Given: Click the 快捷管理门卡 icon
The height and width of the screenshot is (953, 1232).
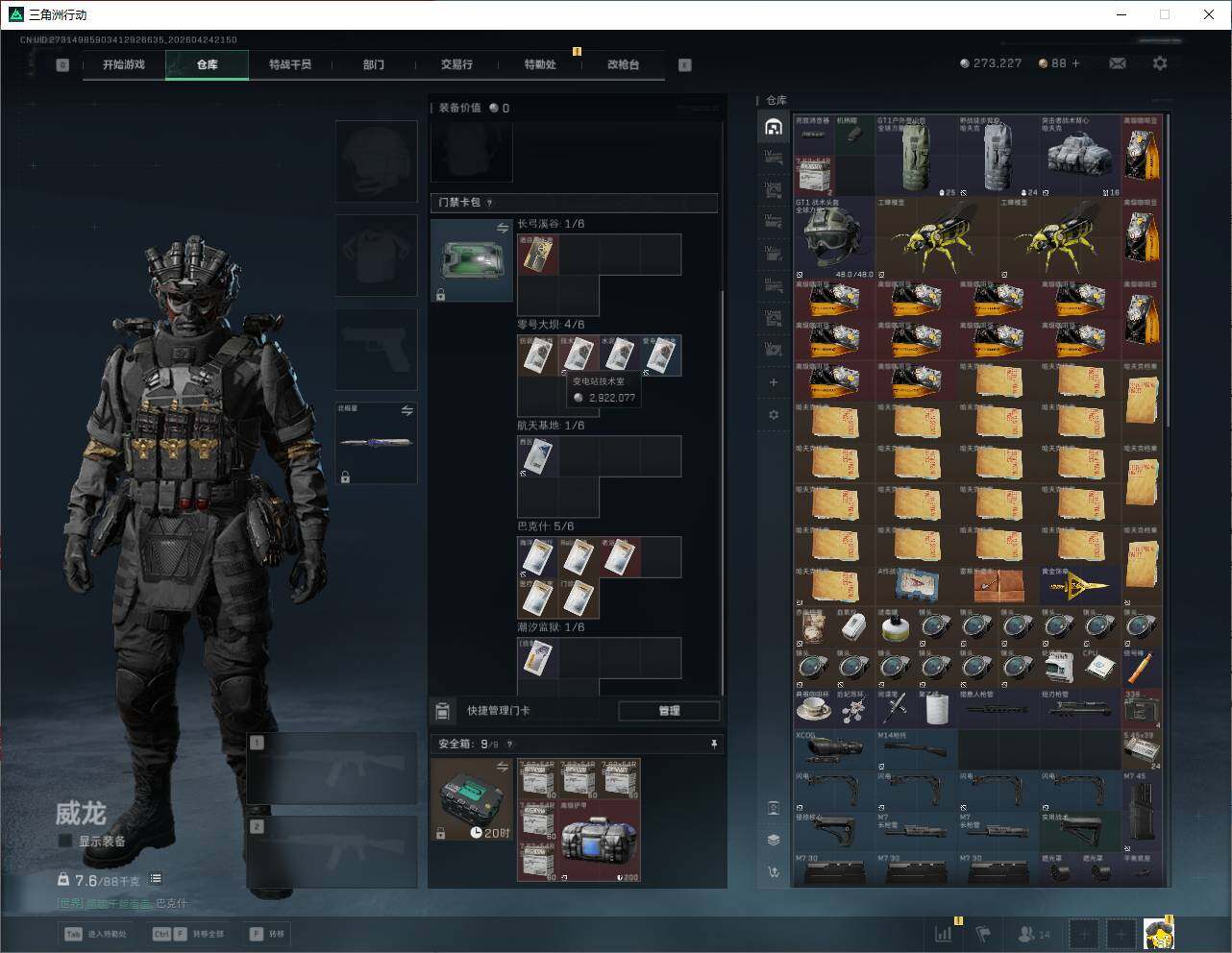Looking at the screenshot, I should pyautogui.click(x=442, y=711).
